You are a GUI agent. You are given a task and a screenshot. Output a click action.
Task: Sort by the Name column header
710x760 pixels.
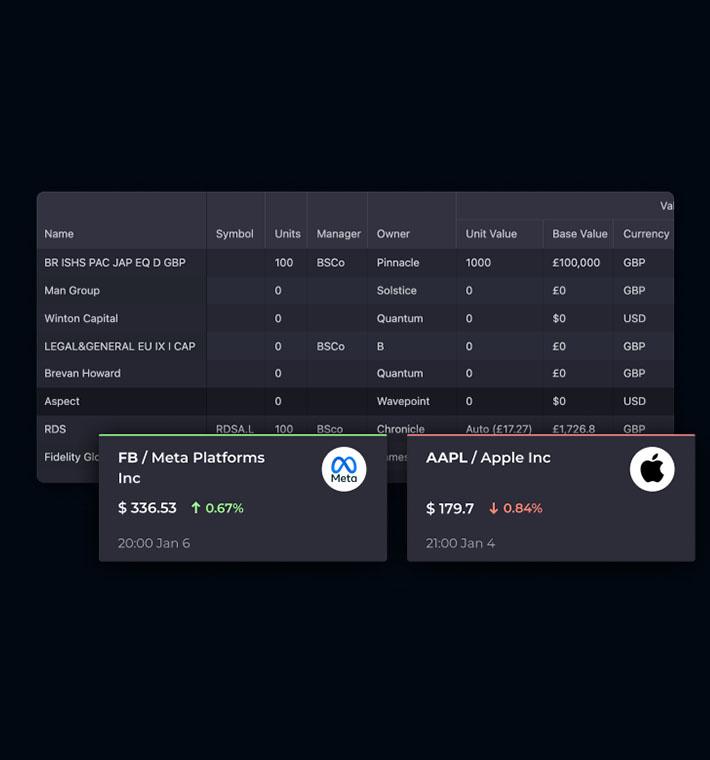(59, 234)
